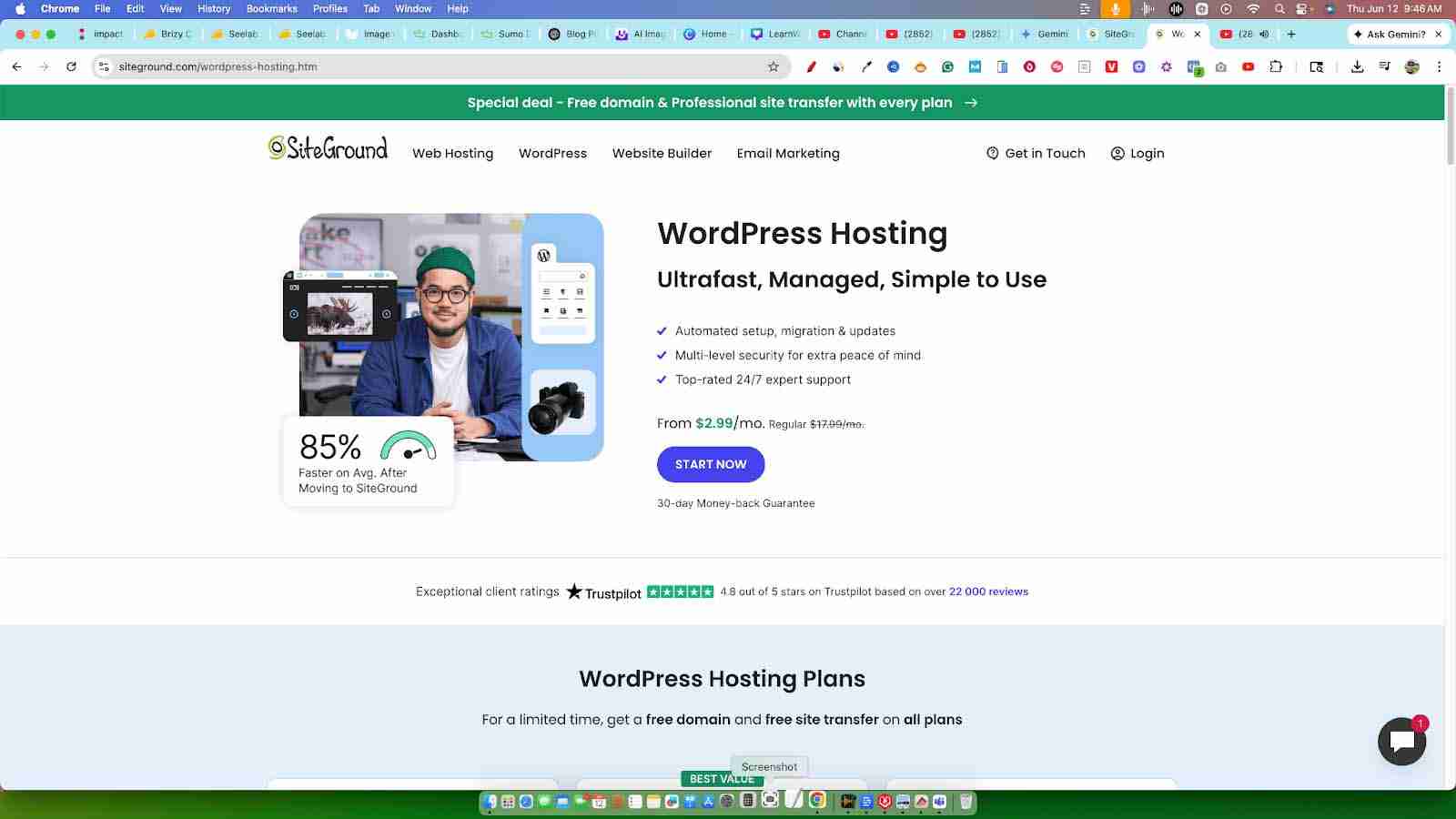Open the Chrome three-dot menu

coord(1439,66)
